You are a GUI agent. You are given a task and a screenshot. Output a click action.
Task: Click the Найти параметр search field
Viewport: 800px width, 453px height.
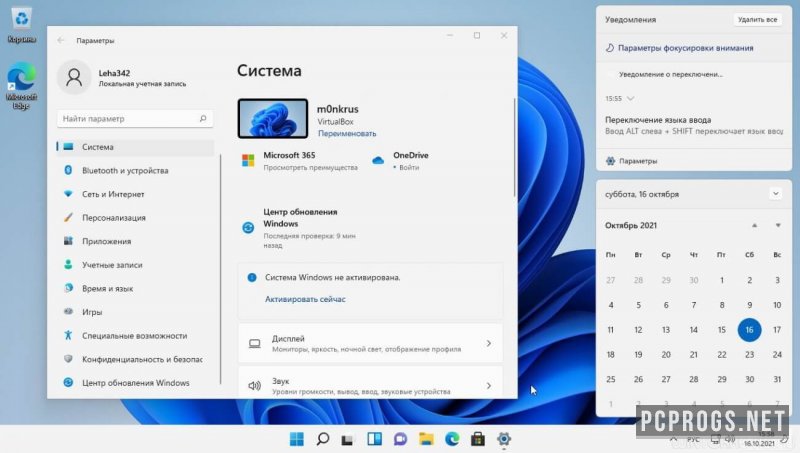(135, 118)
